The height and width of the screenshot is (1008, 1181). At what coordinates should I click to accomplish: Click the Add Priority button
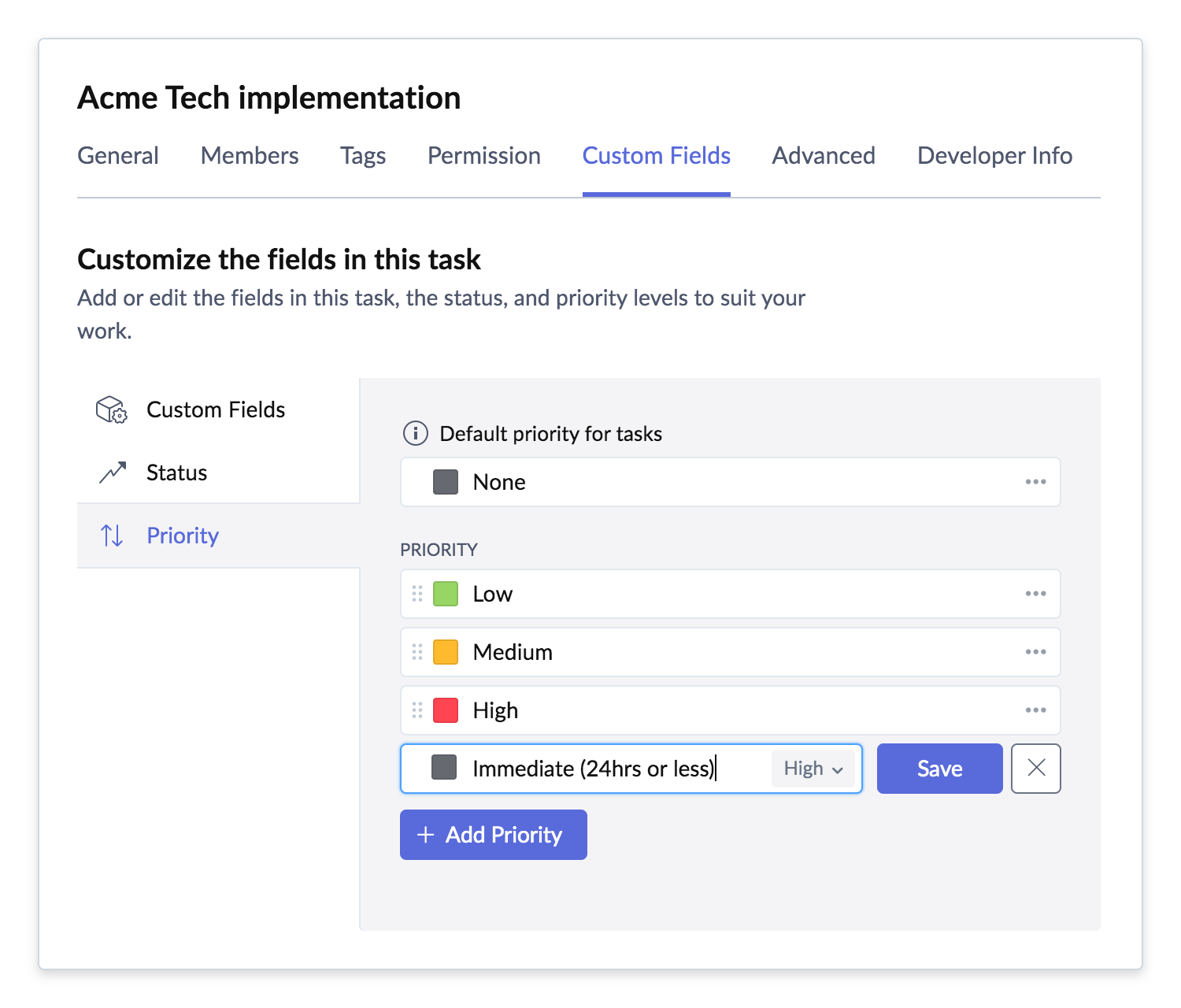tap(494, 835)
